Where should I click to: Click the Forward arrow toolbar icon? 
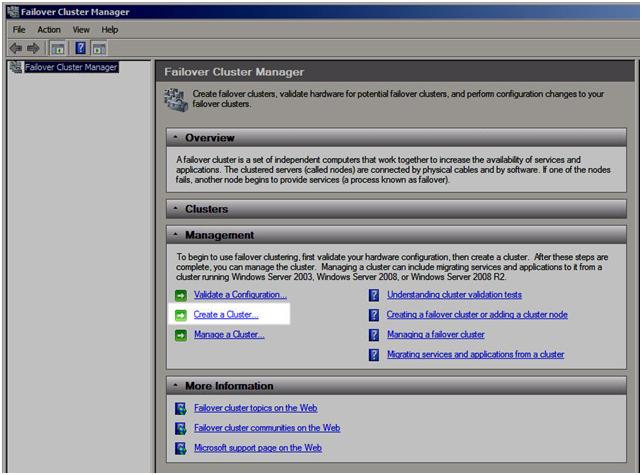pyautogui.click(x=33, y=48)
